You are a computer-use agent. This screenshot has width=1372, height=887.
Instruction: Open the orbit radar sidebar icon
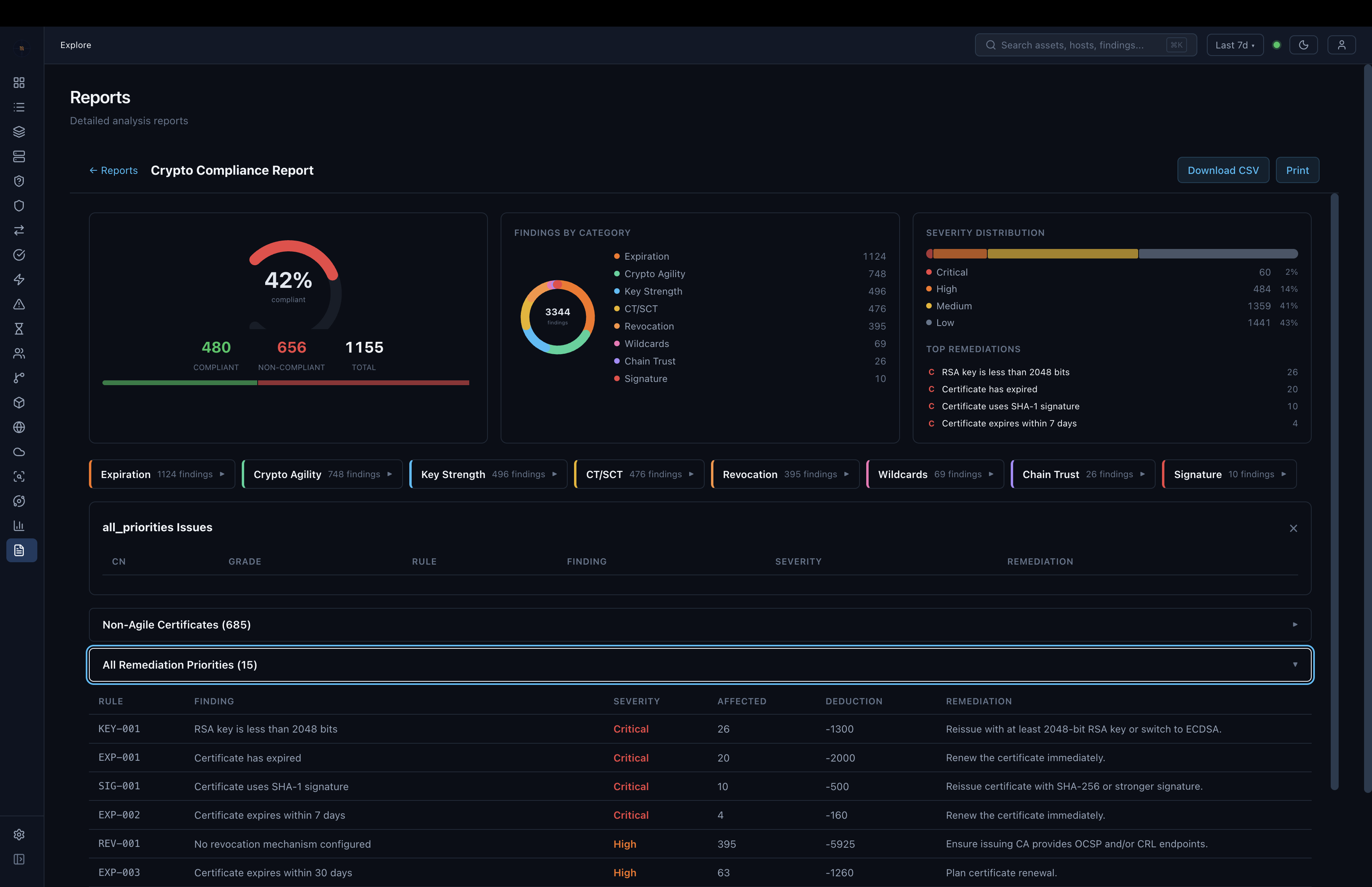tap(19, 501)
